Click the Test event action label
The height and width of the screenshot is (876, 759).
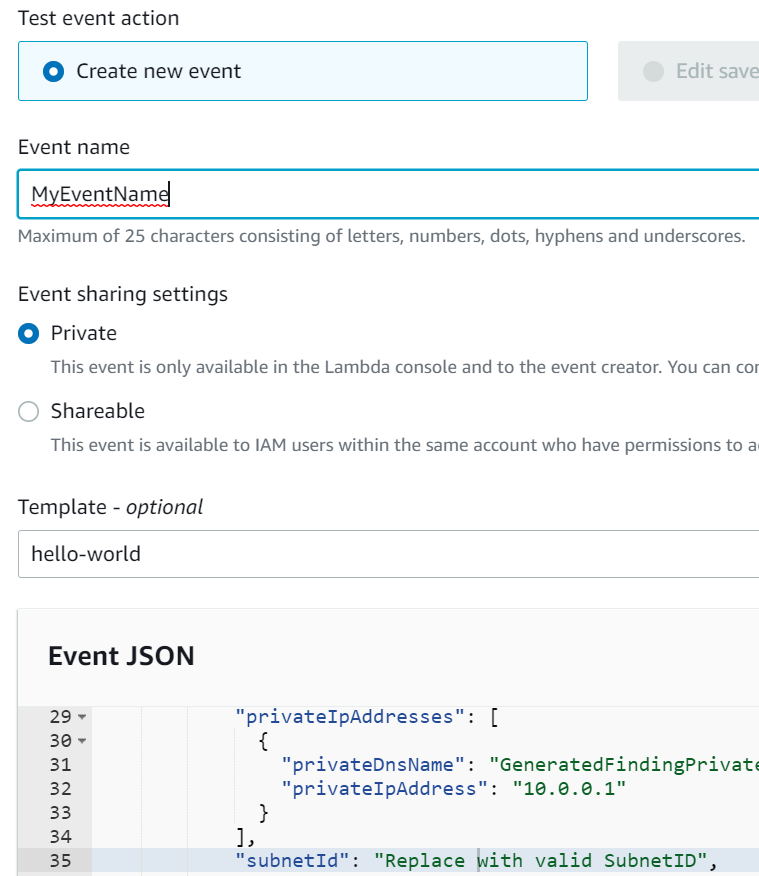pos(99,18)
